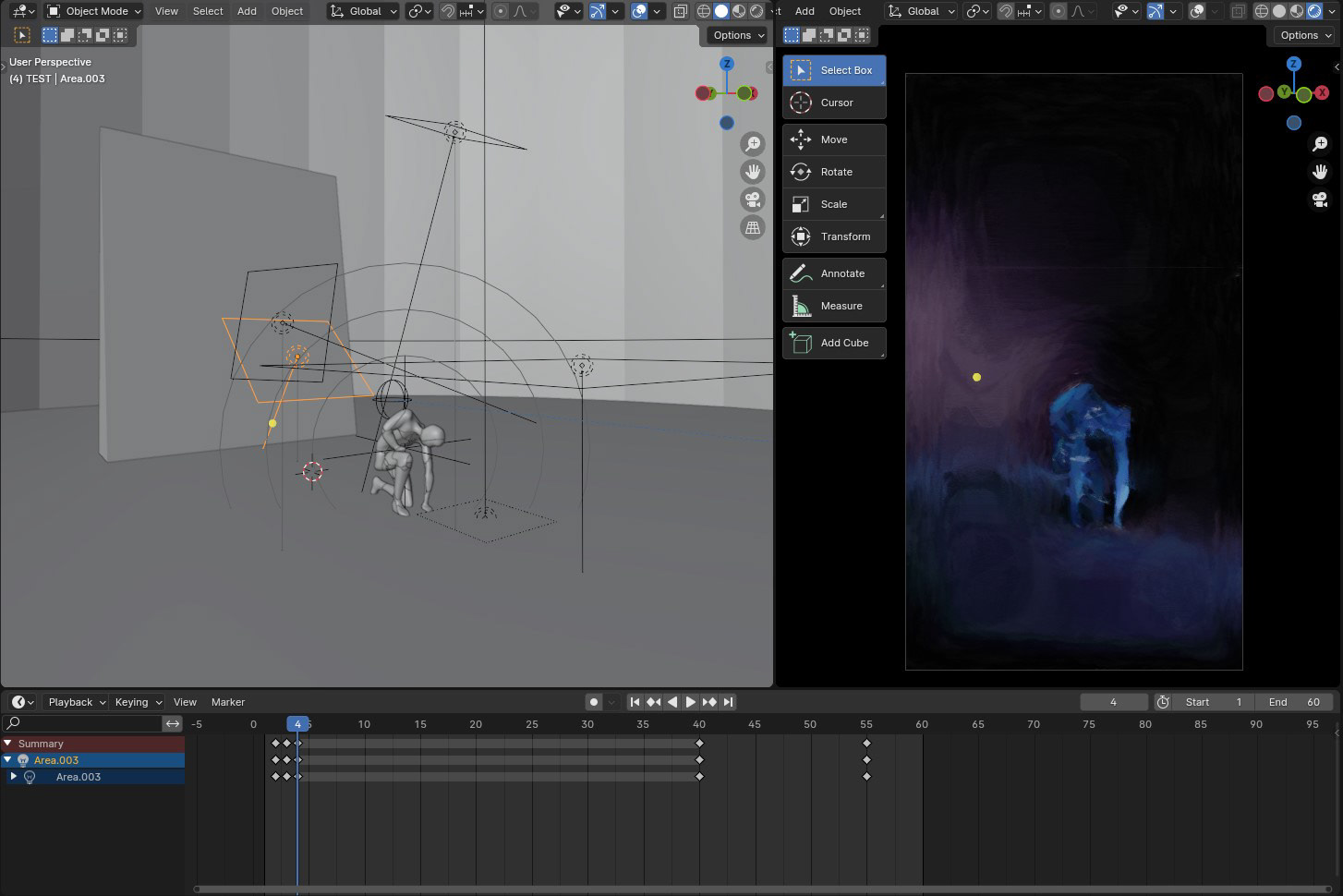The image size is (1343, 896).
Task: Click the Z axis on left viewport gizmo
Action: 727,64
